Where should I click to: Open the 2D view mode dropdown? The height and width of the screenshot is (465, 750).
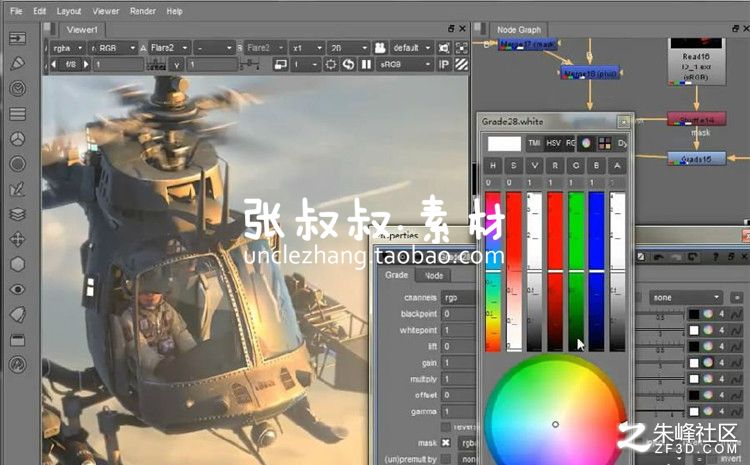349,48
